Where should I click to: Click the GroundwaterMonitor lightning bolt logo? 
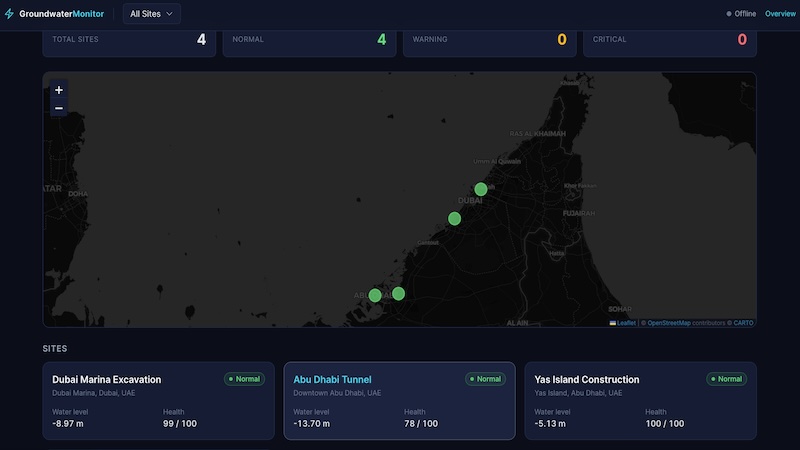(x=9, y=14)
